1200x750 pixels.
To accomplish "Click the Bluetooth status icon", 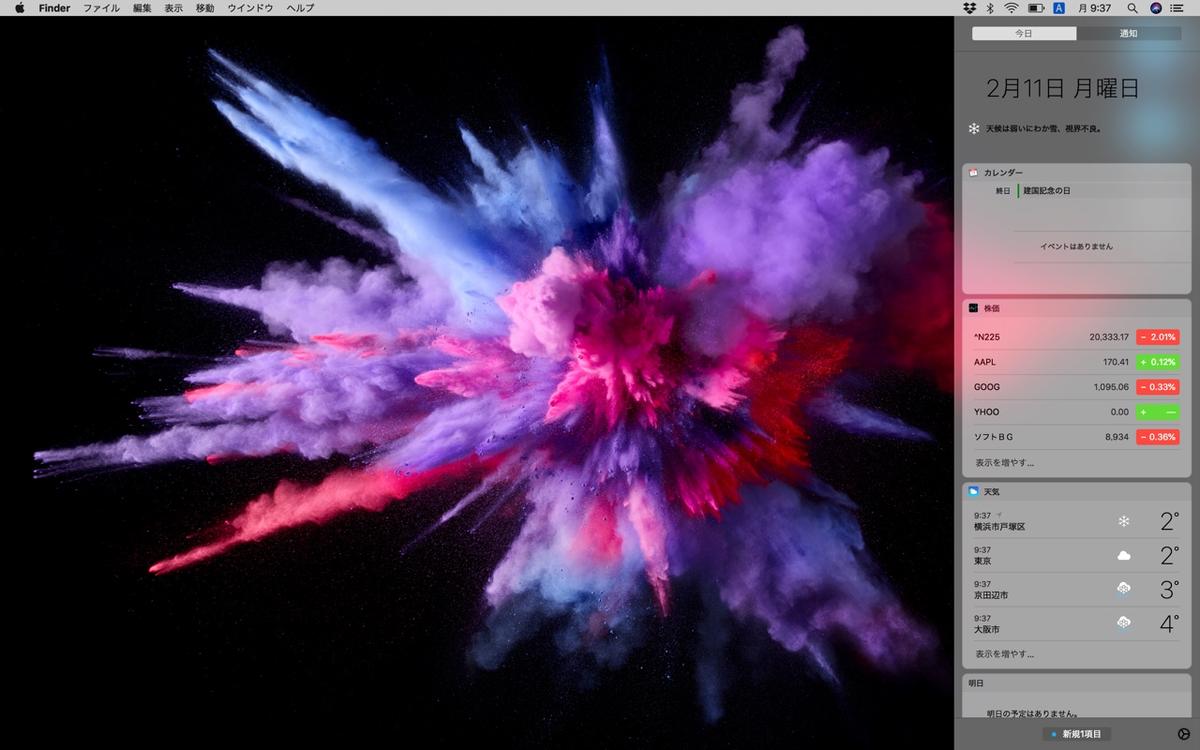I will pos(990,8).
